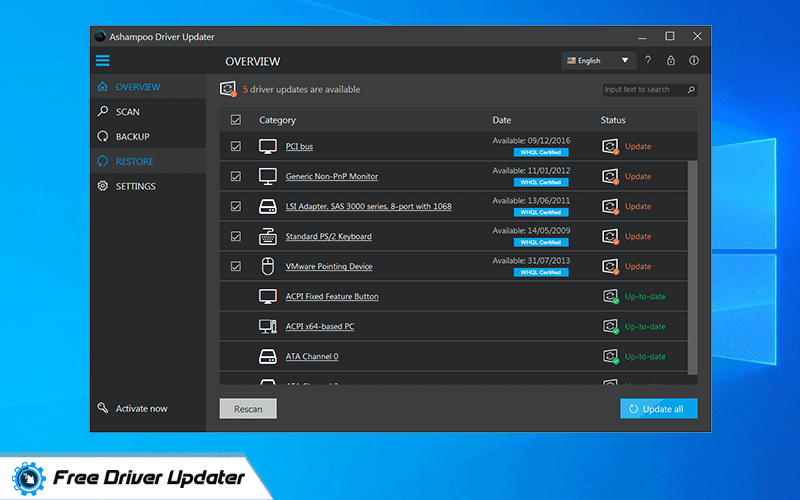Click Update link for Generic Non-PnP Monitor
The height and width of the screenshot is (500, 800).
click(638, 177)
